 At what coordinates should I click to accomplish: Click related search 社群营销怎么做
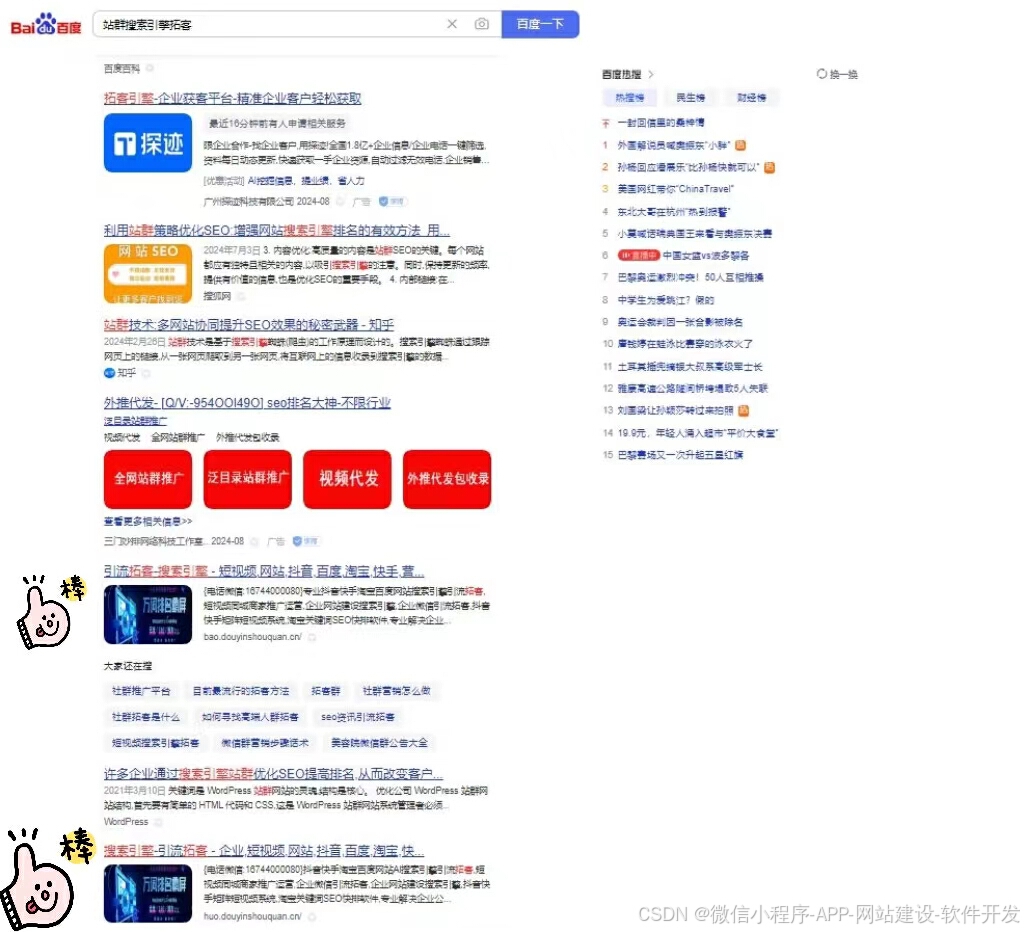point(396,691)
